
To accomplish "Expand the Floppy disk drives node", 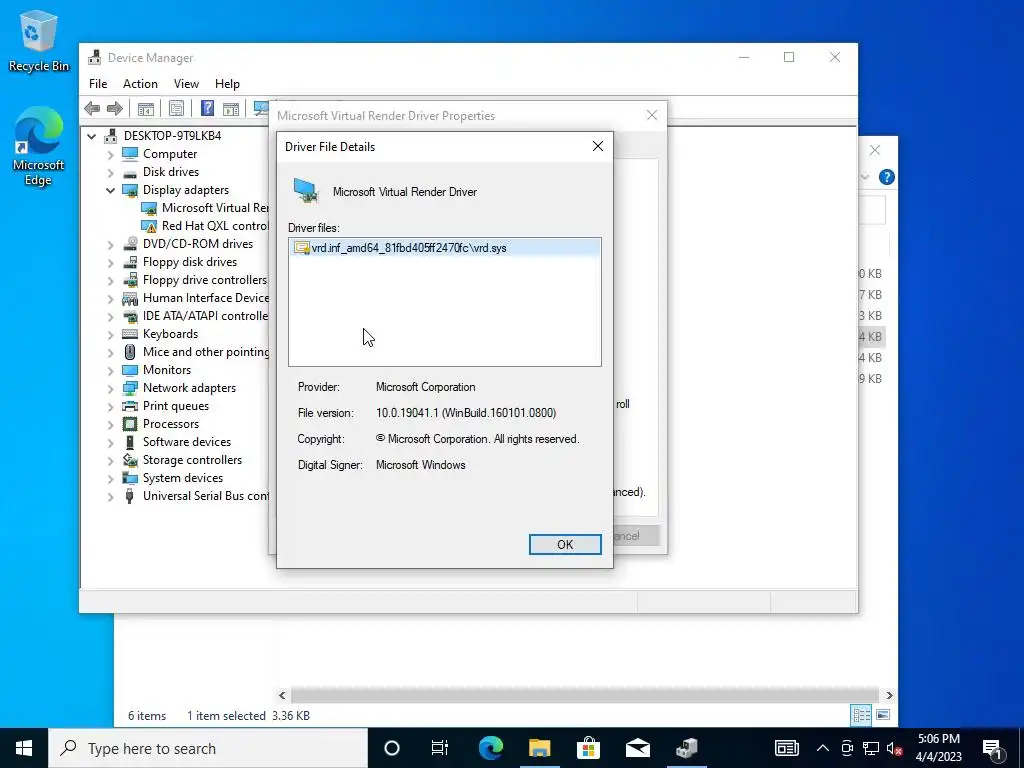I will [110, 263].
